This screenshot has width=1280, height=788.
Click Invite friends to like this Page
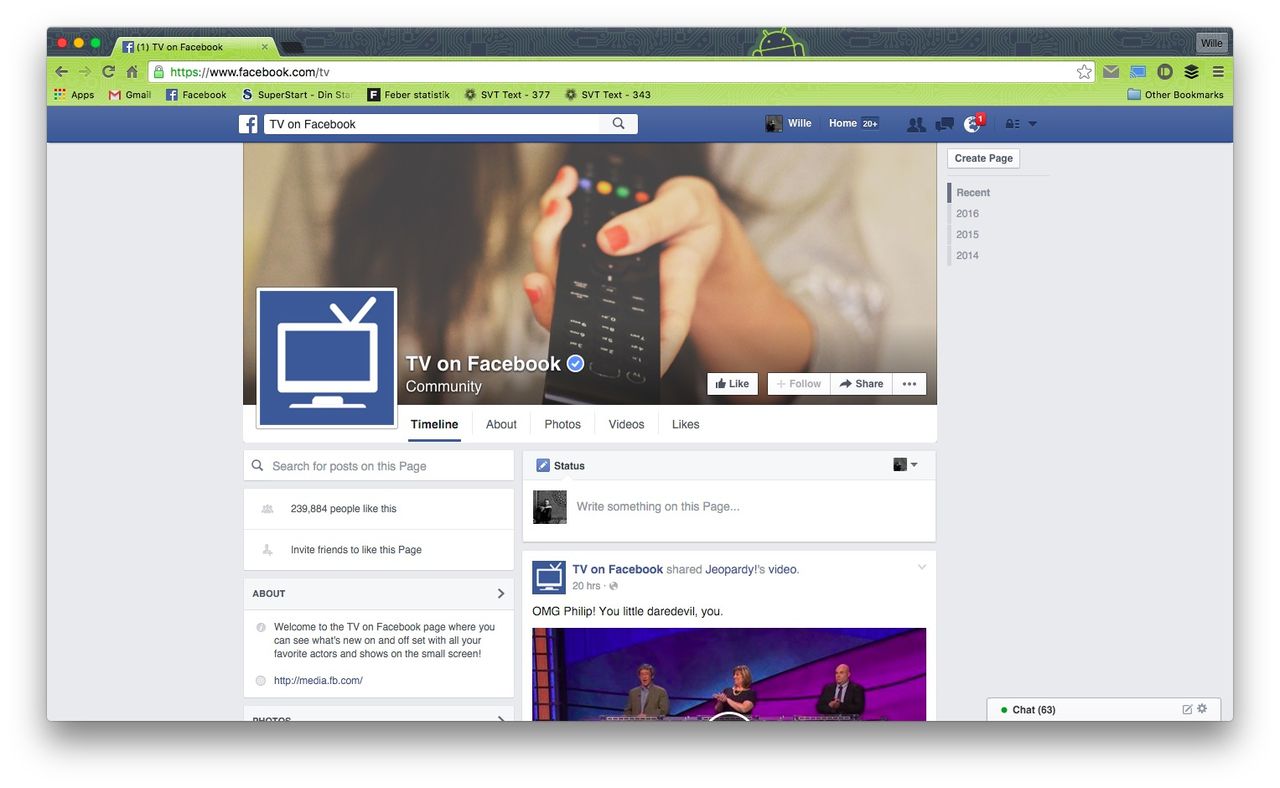point(356,550)
